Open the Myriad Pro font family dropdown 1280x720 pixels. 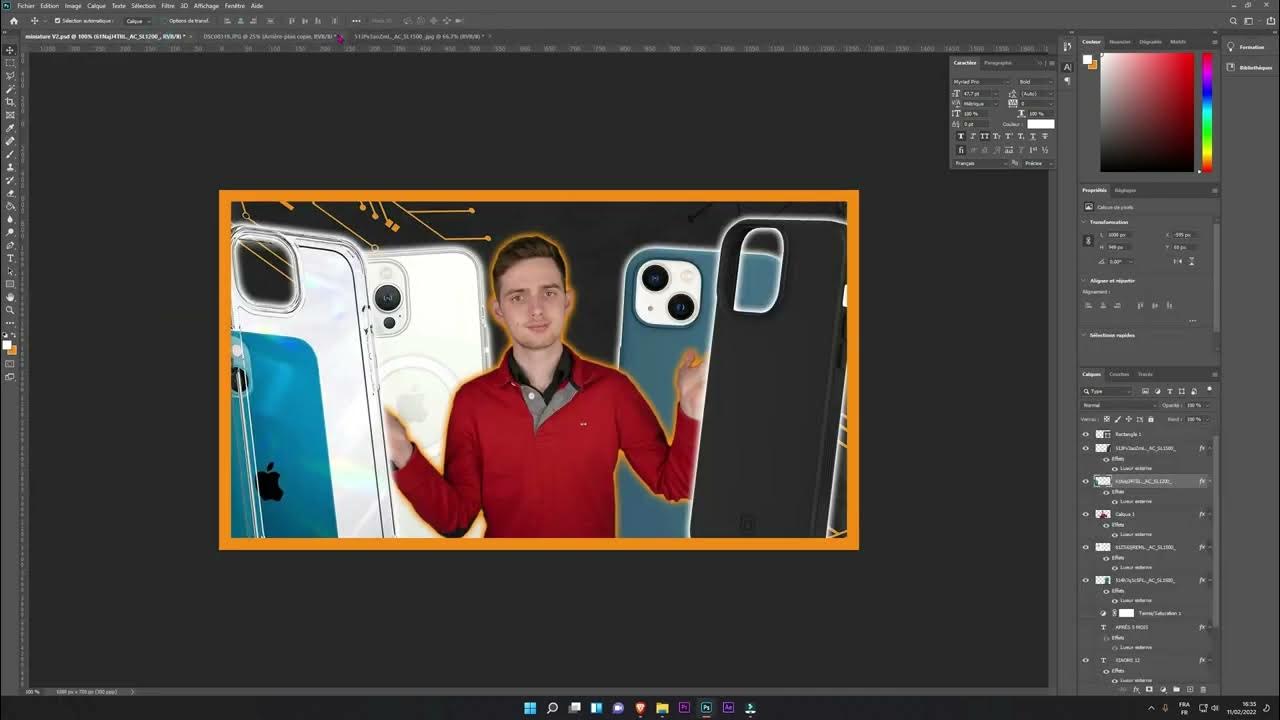pyautogui.click(x=982, y=82)
